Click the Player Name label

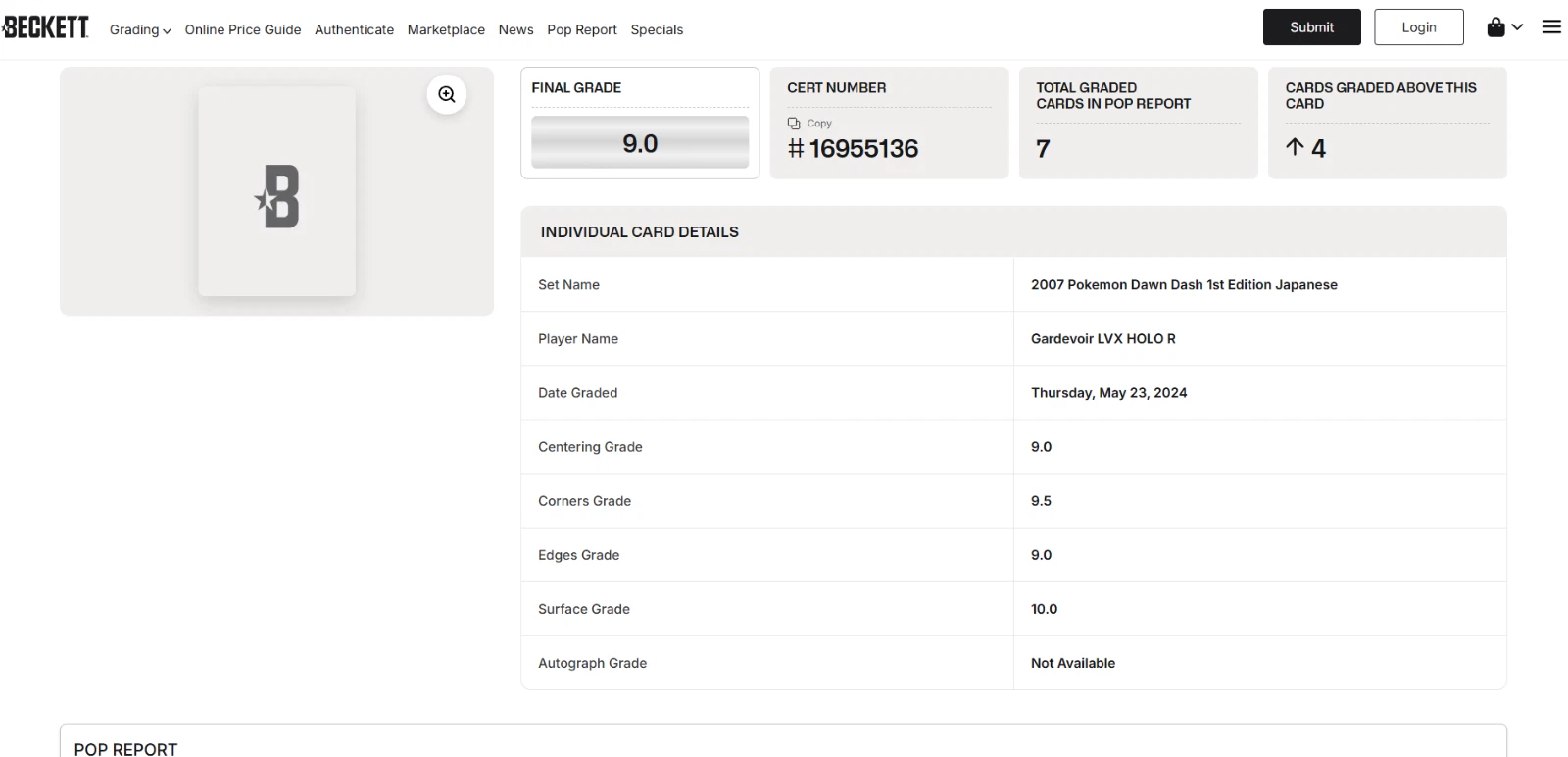click(578, 339)
